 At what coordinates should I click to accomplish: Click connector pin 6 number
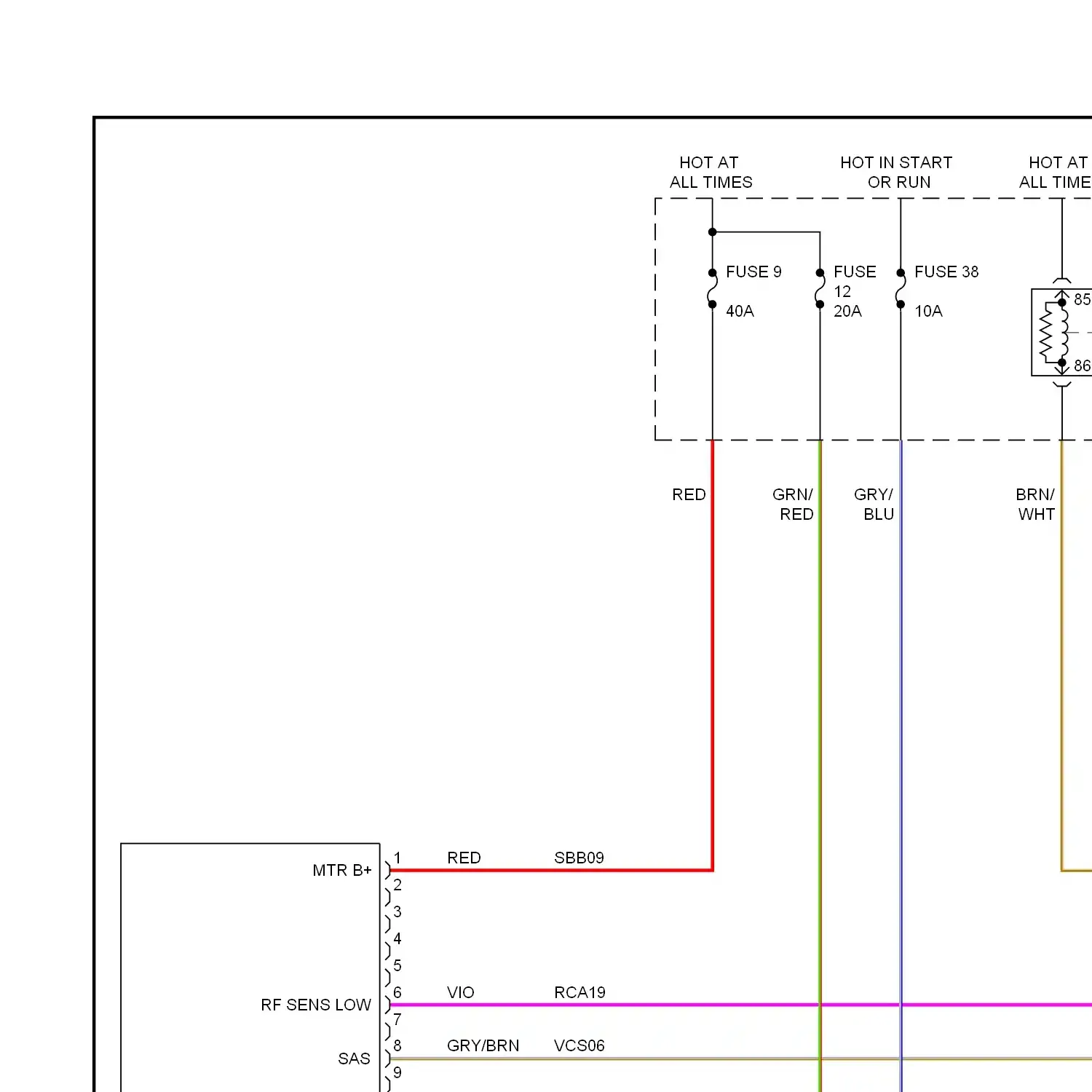pyautogui.click(x=397, y=992)
